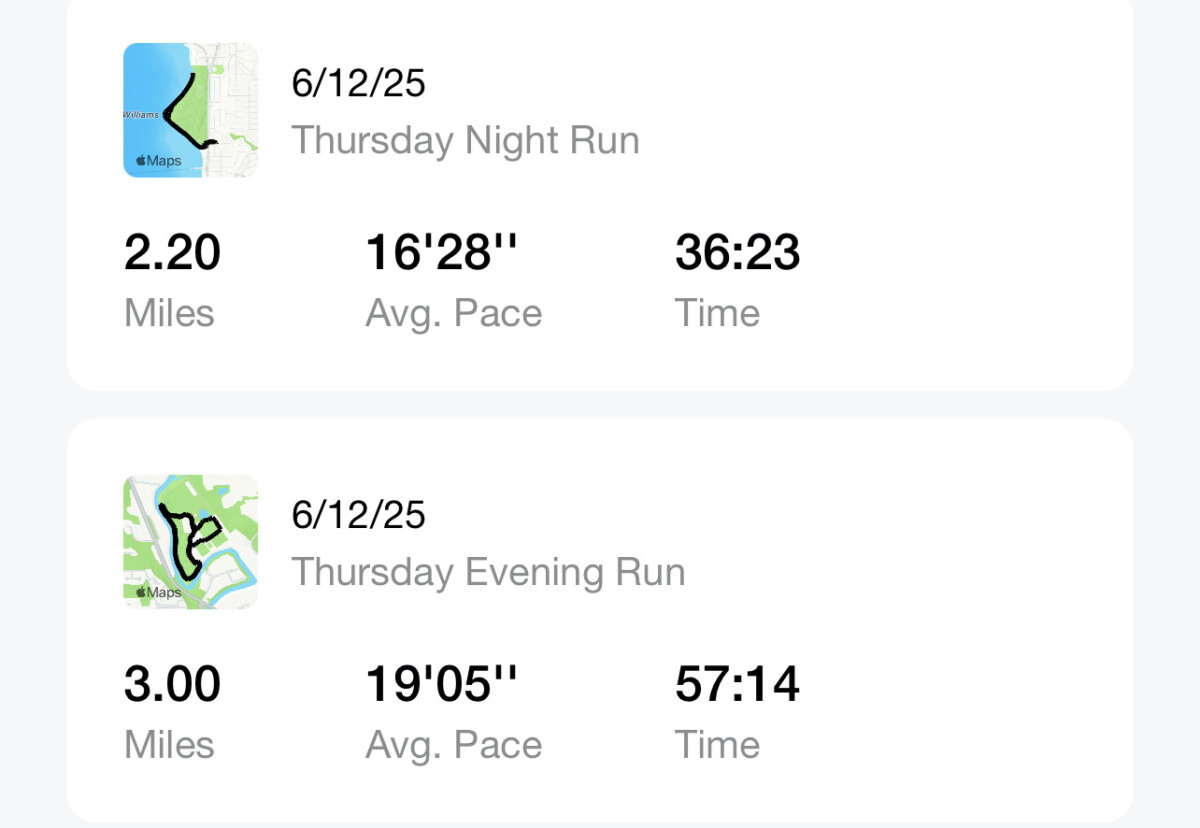Open the Thursday Night Run map thumbnail
Viewport: 1200px width, 828px height.
pyautogui.click(x=190, y=110)
